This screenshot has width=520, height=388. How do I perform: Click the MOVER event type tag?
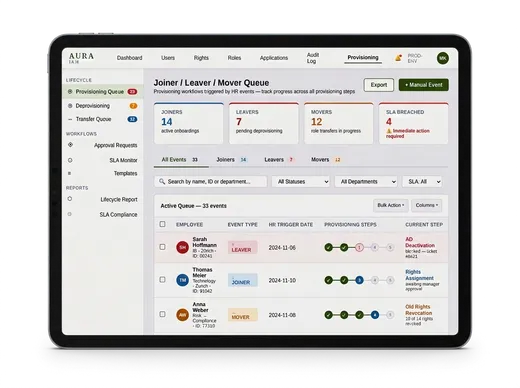point(242,315)
